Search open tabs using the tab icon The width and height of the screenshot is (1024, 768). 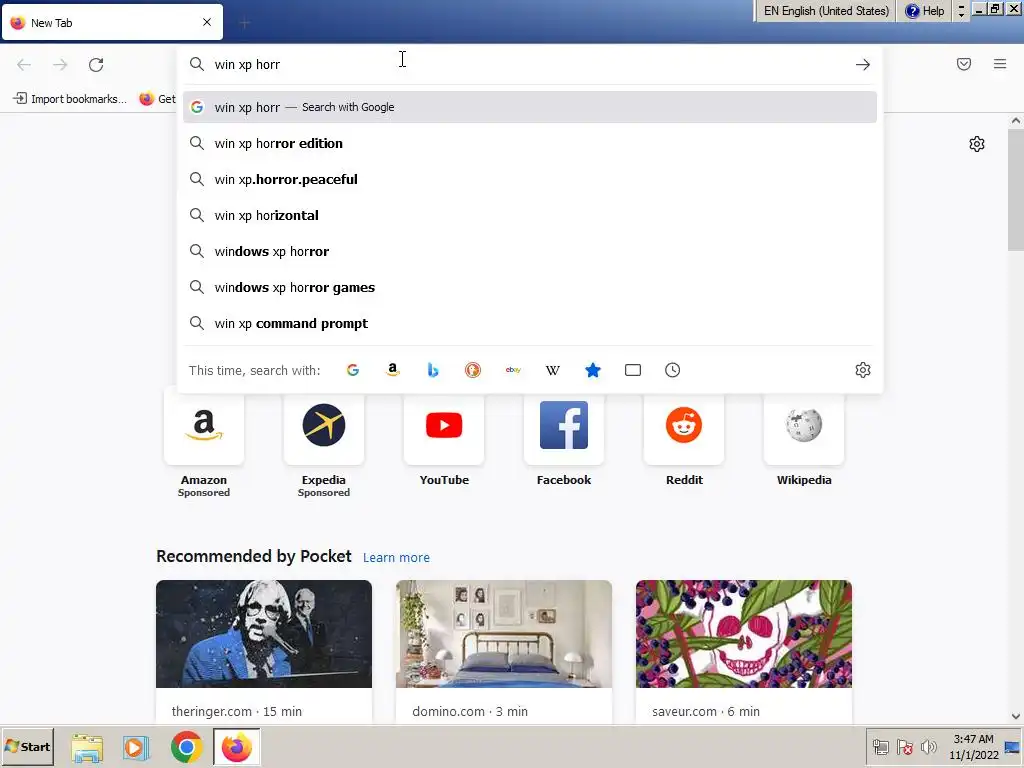[633, 370]
